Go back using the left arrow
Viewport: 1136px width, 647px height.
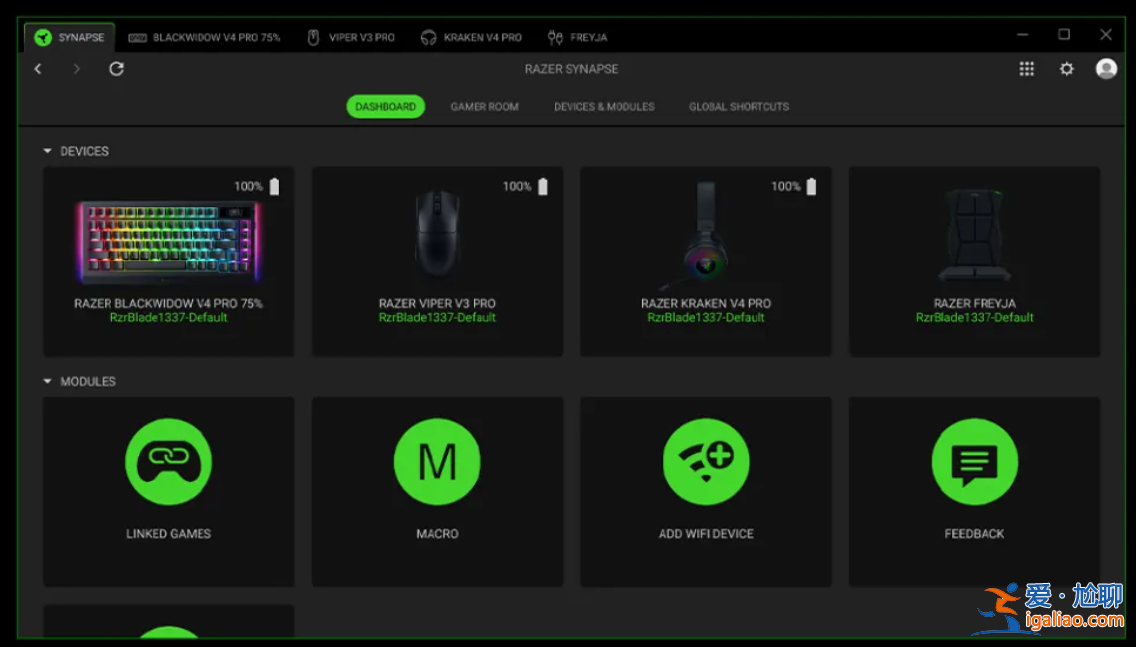pos(38,69)
